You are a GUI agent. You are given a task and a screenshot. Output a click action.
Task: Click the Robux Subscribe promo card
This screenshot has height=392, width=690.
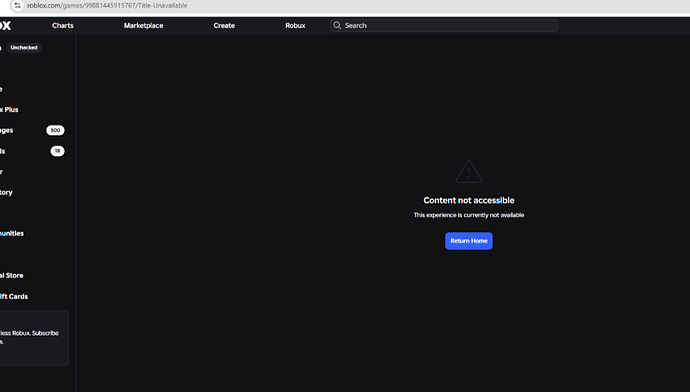(34, 338)
